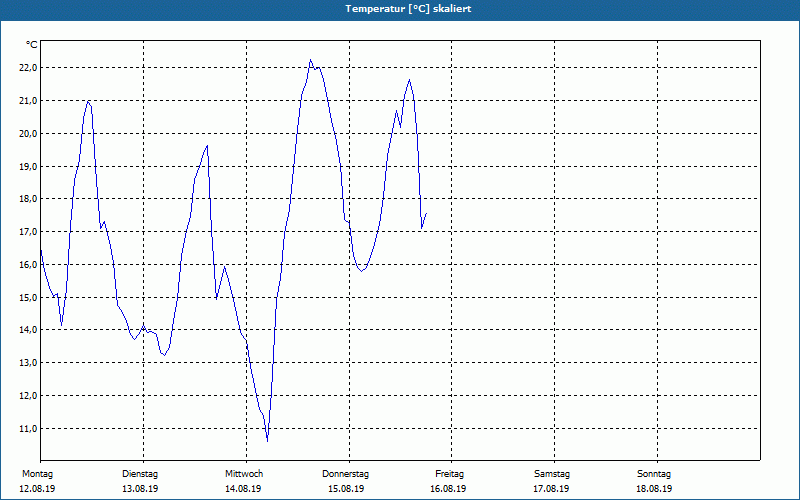Click the Freitag day label
The height and width of the screenshot is (500, 800).
point(449,474)
